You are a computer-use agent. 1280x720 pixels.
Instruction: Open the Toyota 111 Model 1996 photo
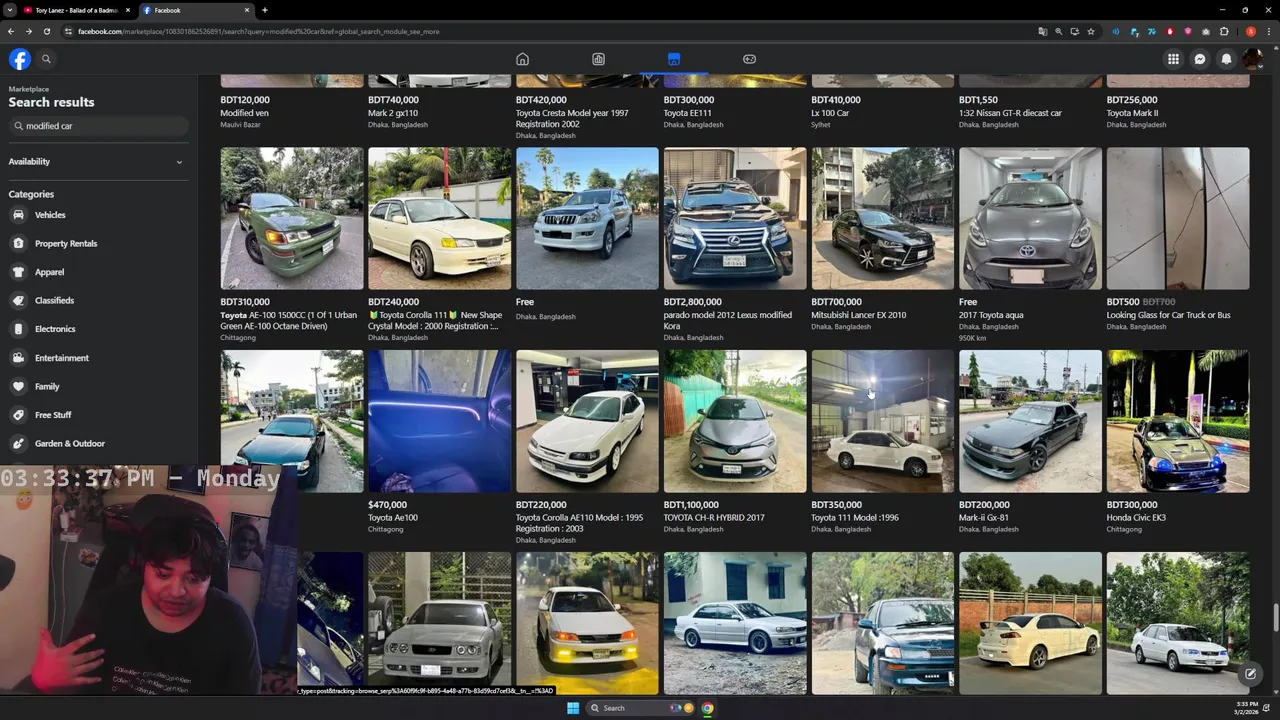[x=882, y=421]
